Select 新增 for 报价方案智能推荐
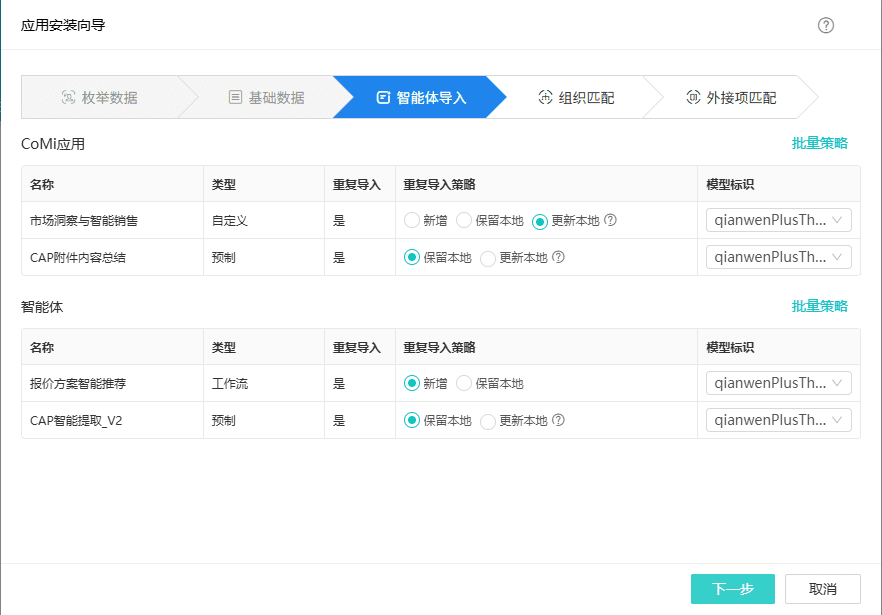The image size is (882, 615). [412, 384]
